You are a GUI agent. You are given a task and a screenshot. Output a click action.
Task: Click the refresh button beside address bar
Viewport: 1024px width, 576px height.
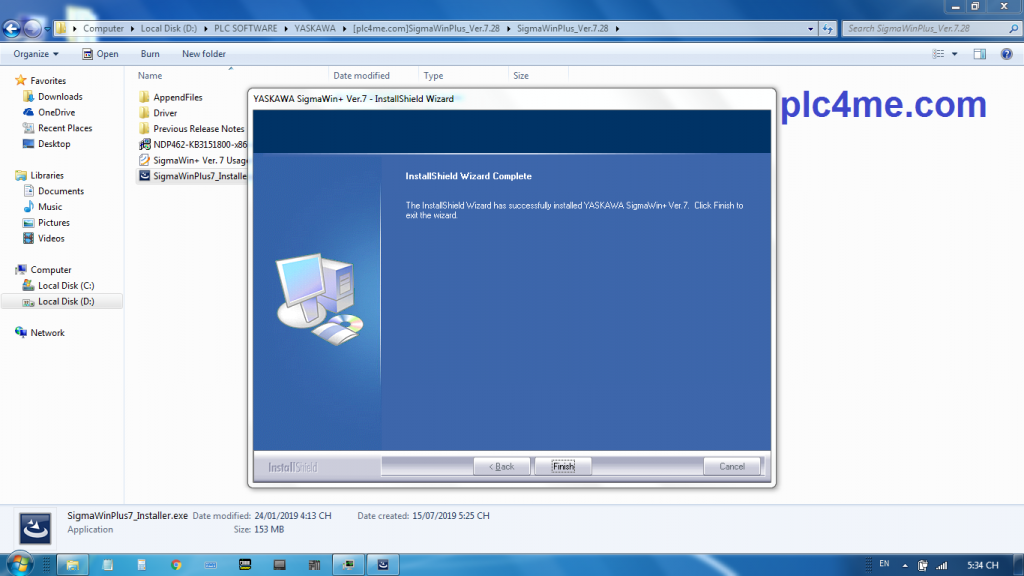point(826,28)
